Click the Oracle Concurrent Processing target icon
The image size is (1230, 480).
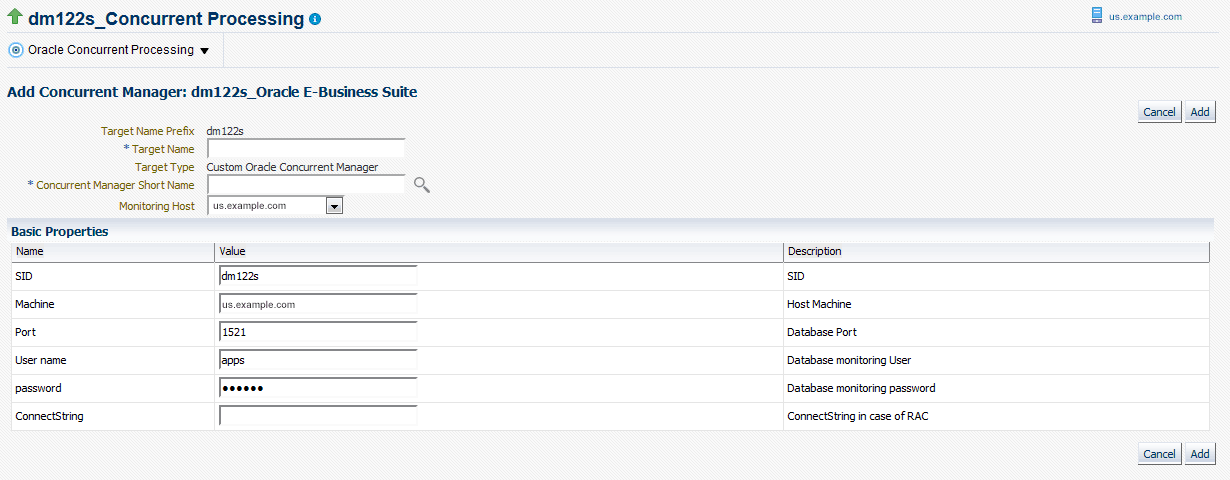[x=16, y=49]
